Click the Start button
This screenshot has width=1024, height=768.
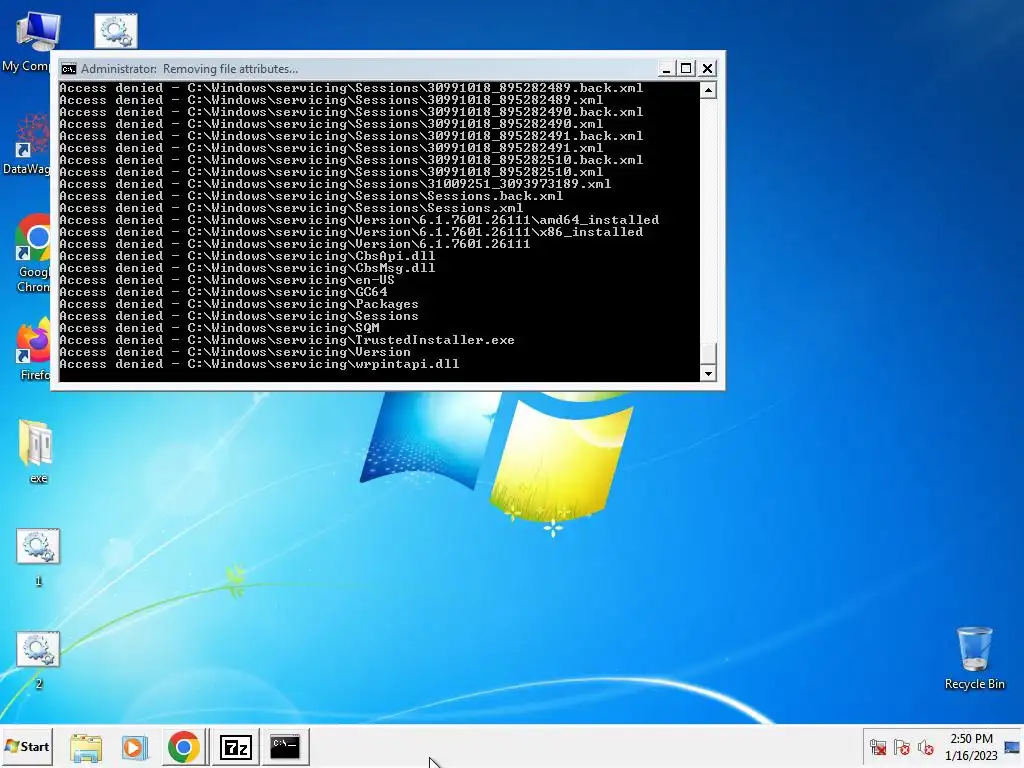pos(27,746)
